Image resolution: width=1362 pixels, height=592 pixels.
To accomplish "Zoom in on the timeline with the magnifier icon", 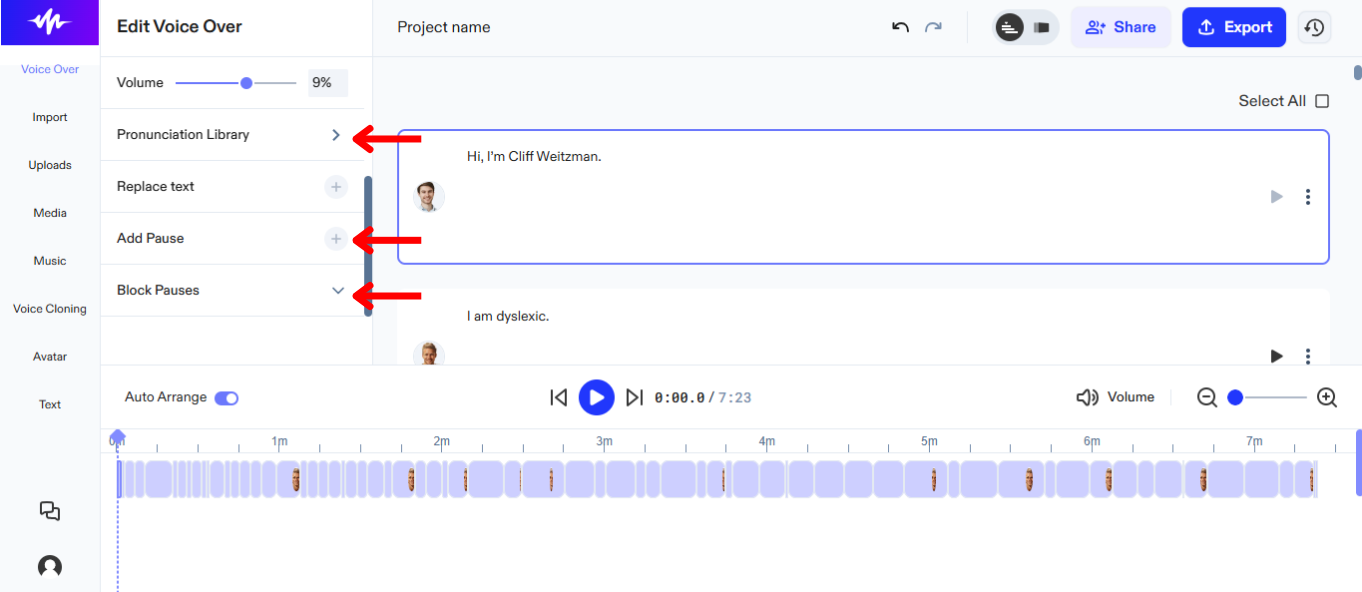I will (1326, 397).
